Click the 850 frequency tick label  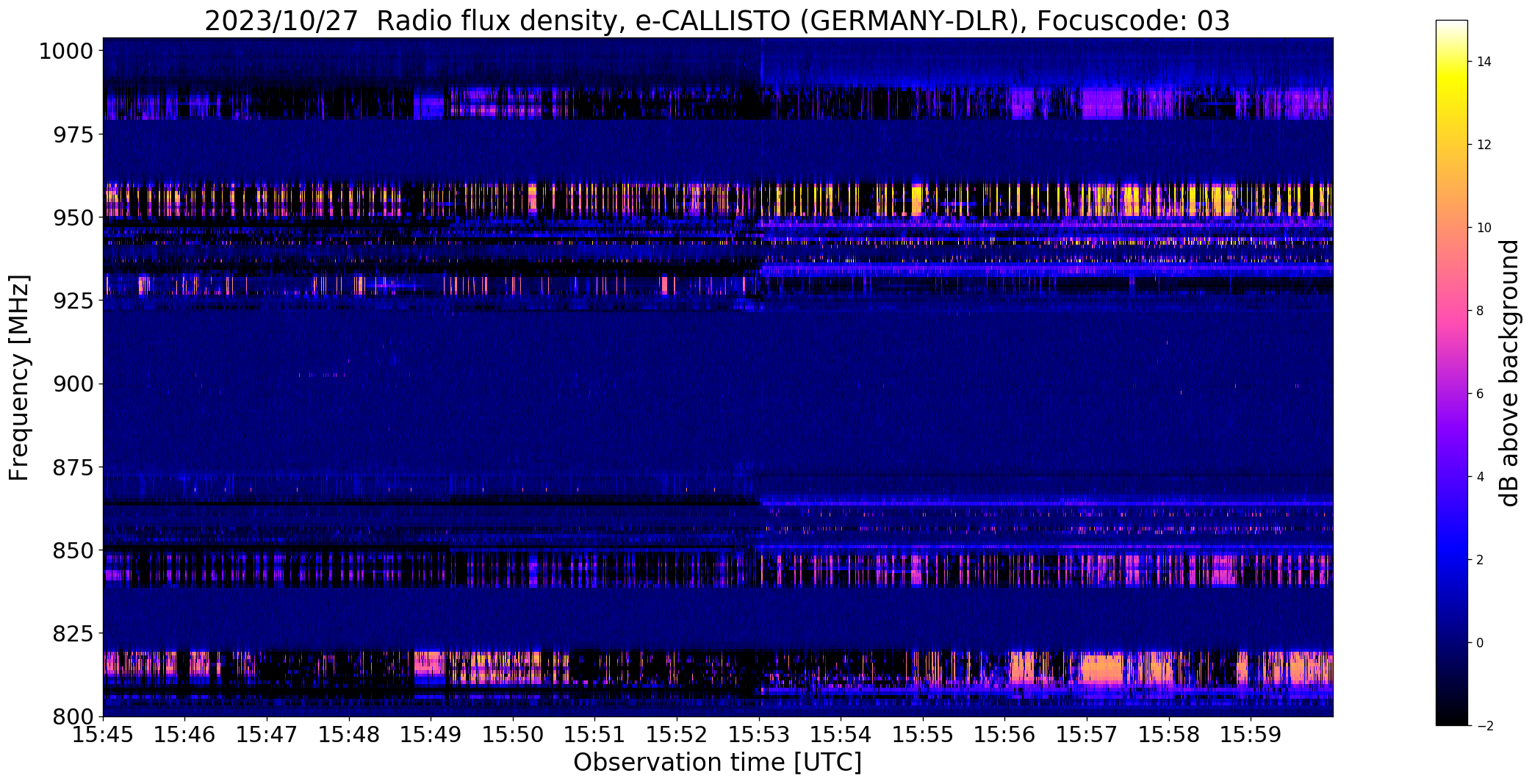click(73, 550)
